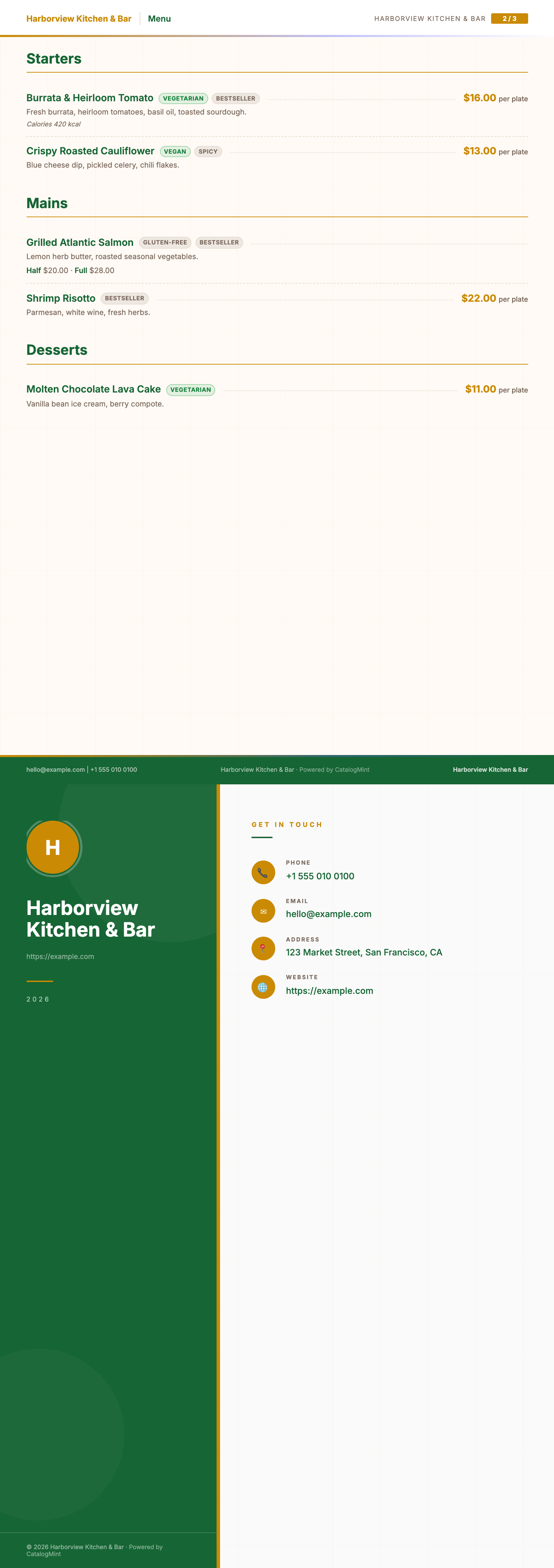Click the 2026 year on the cover panel

point(38,999)
